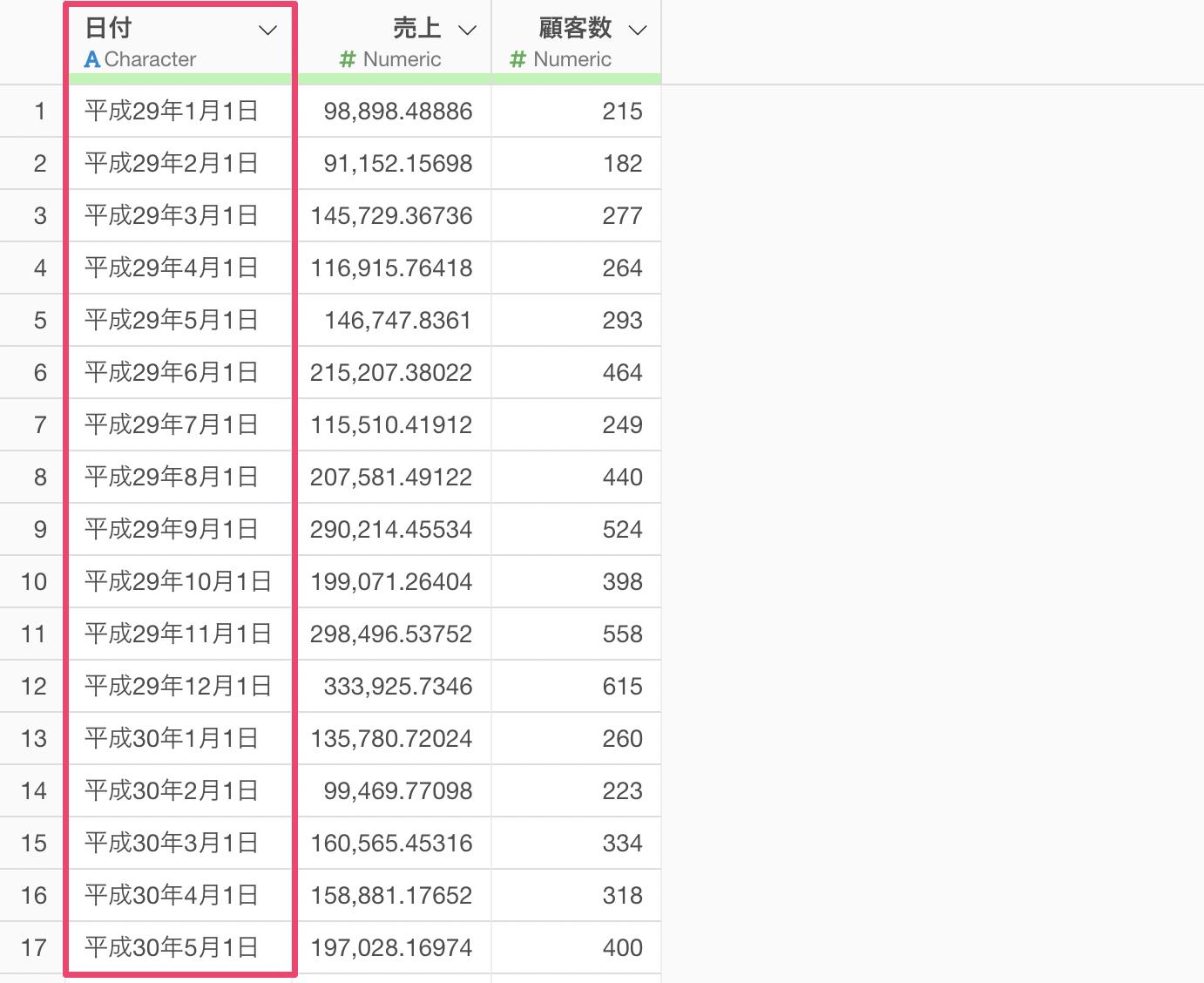This screenshot has height=983, width=1204.
Task: Click sales value 197,028.16974
Action: 392,948
